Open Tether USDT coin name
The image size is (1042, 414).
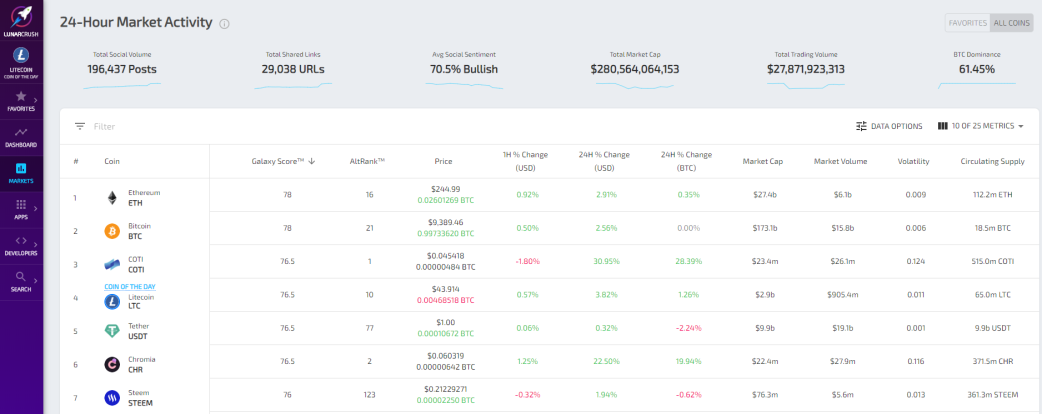(x=139, y=331)
